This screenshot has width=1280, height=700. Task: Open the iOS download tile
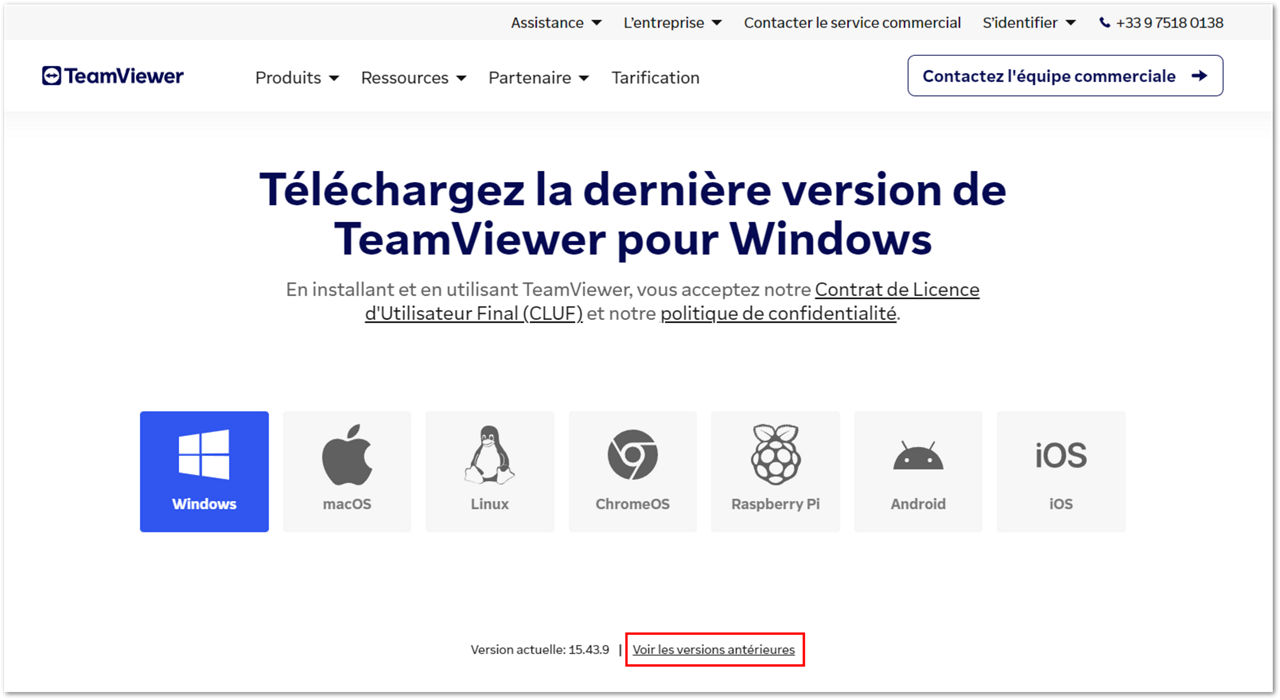1061,471
